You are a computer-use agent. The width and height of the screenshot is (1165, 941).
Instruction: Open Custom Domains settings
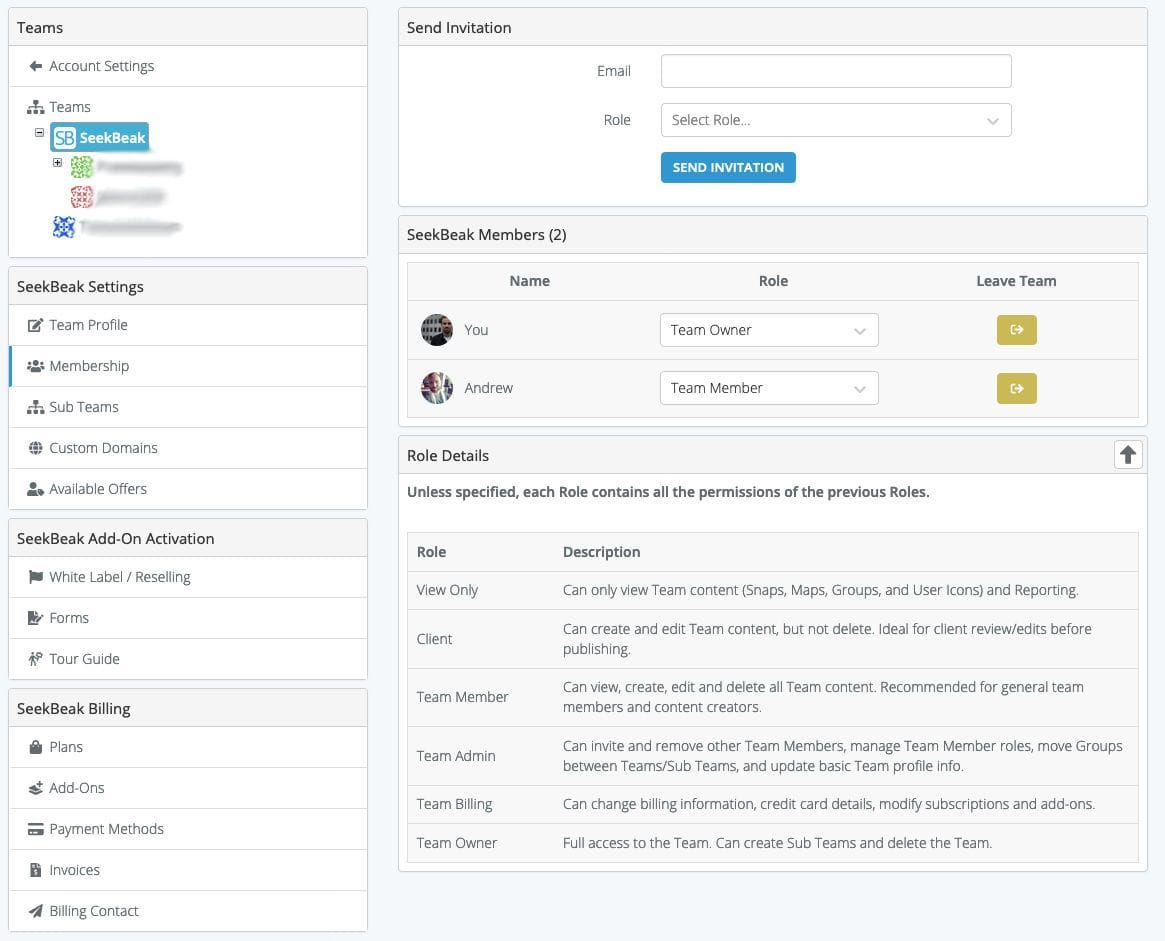tap(103, 447)
